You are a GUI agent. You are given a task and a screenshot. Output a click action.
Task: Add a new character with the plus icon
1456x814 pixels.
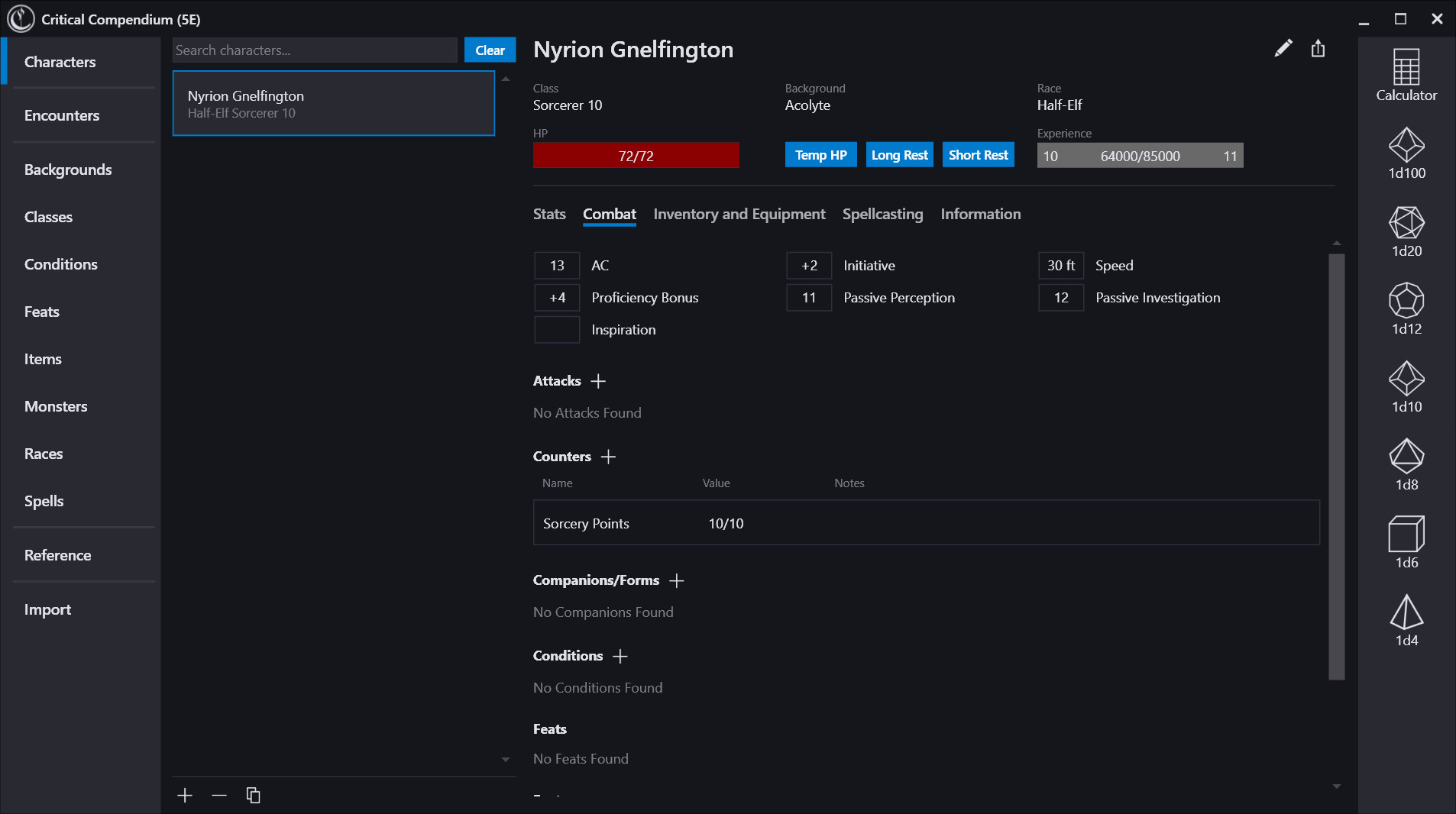click(184, 795)
